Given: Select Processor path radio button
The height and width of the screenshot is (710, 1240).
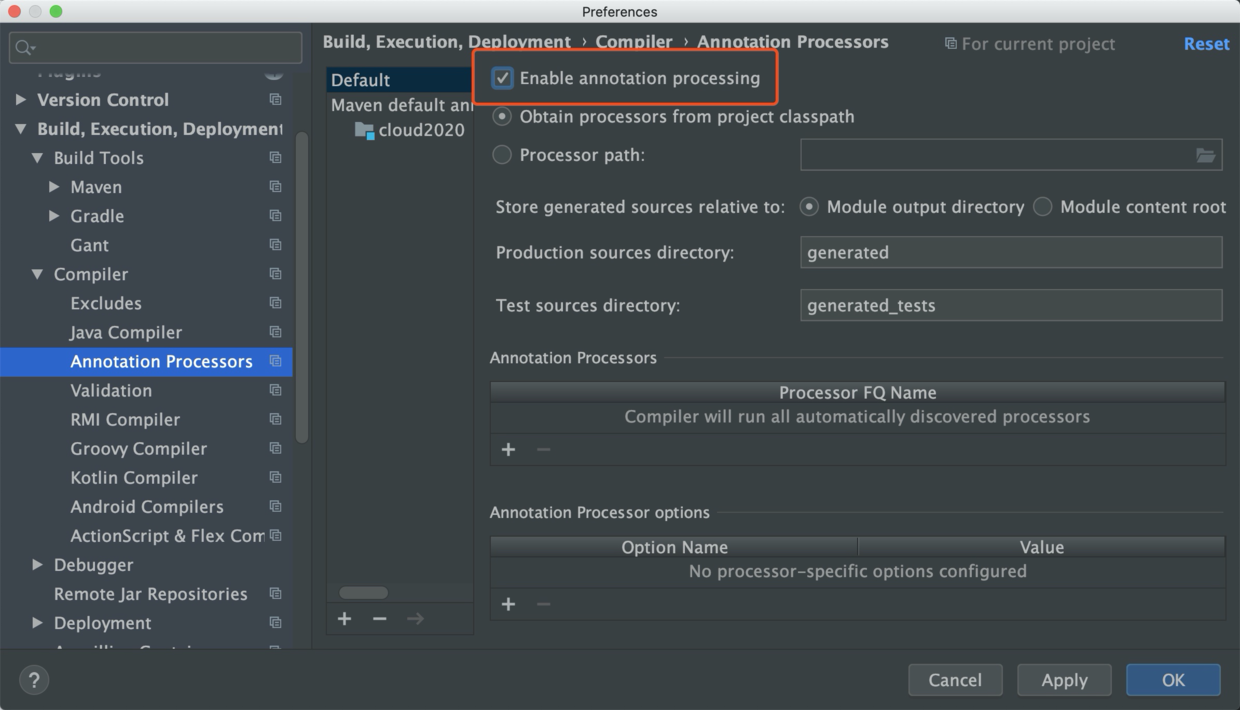Looking at the screenshot, I should pos(502,155).
